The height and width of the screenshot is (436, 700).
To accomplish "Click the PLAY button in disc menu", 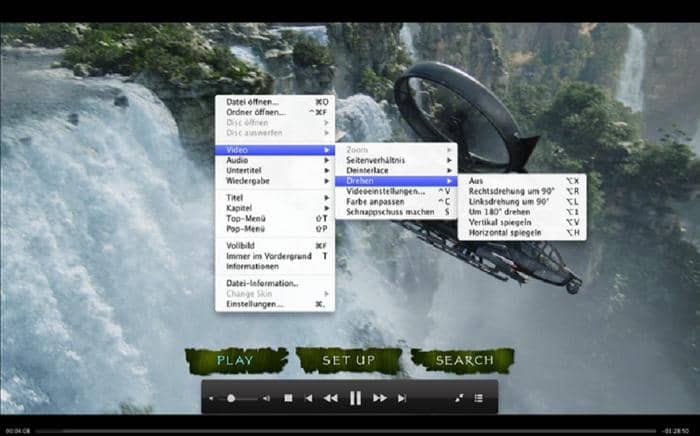I will 237,361.
